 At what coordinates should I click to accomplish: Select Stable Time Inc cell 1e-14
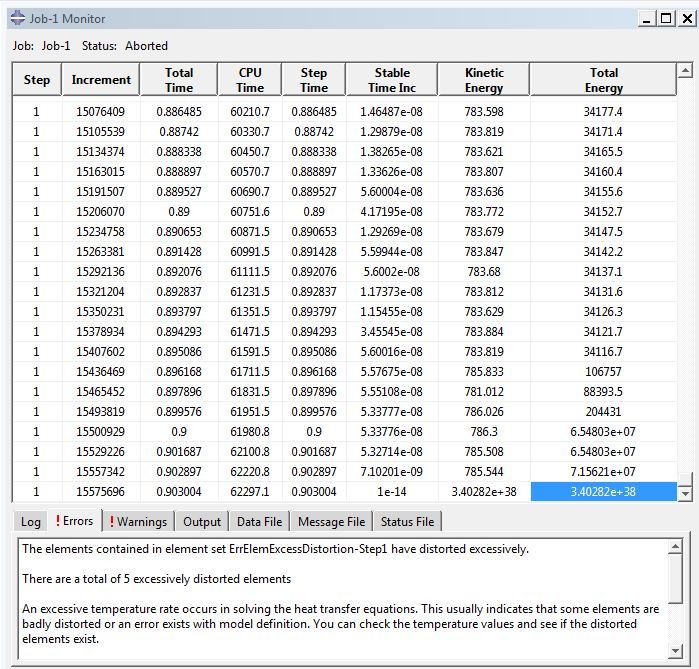(x=392, y=492)
